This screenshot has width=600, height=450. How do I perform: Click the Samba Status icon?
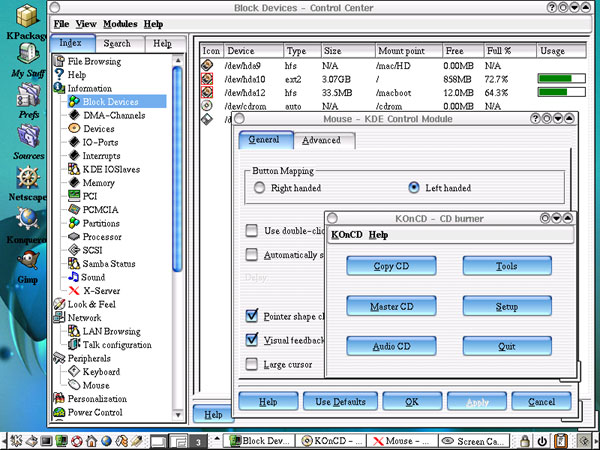74,264
